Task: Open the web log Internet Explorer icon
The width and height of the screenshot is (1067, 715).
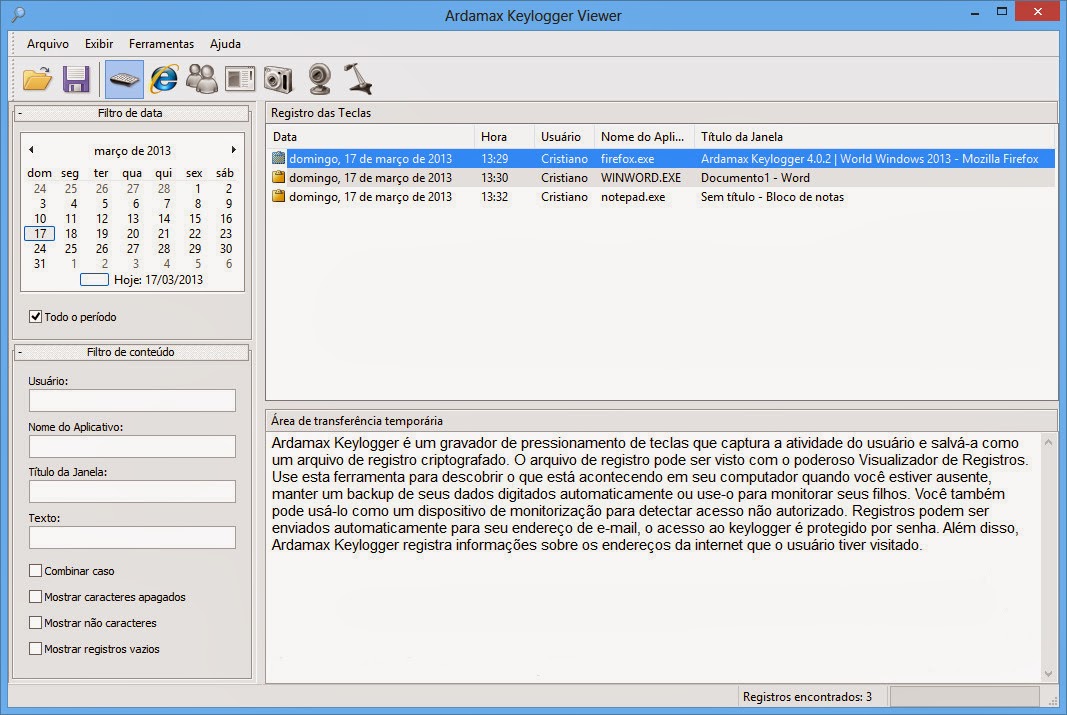Action: 163,79
